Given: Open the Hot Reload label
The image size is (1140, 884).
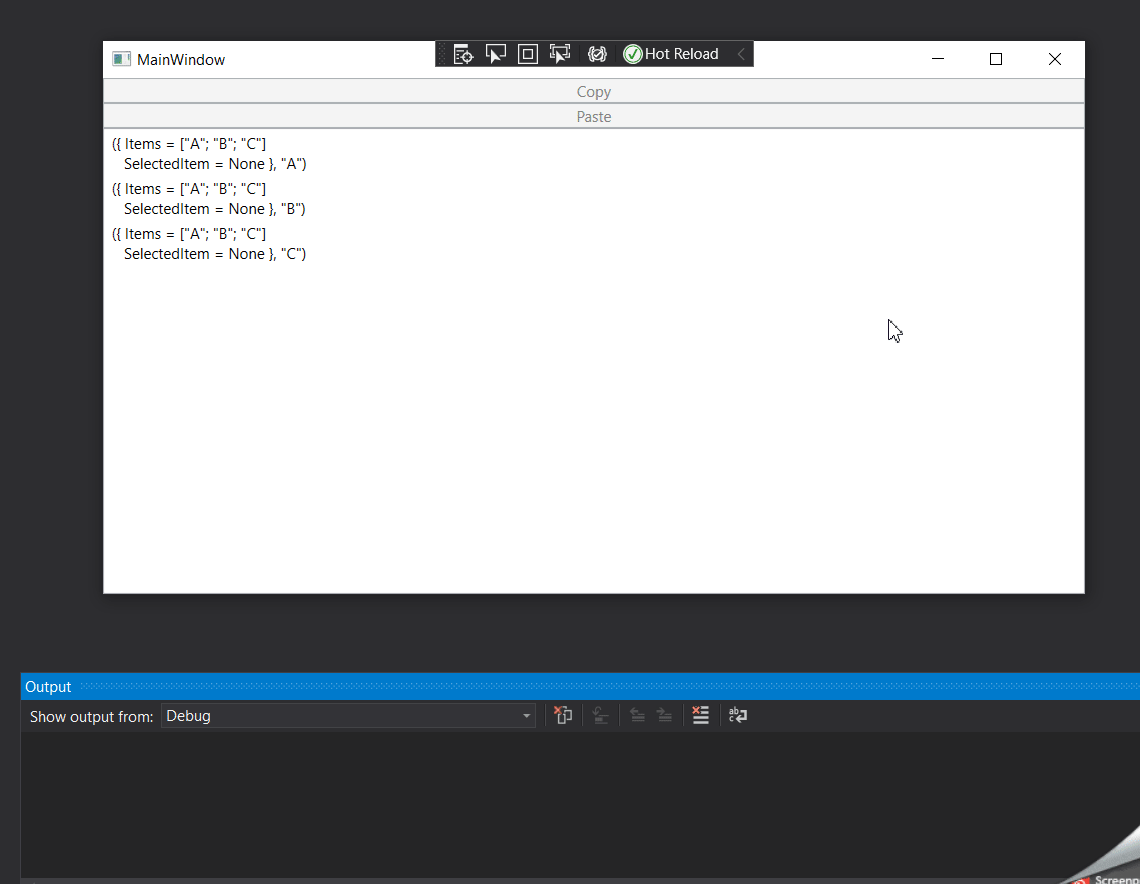Looking at the screenshot, I should [681, 54].
